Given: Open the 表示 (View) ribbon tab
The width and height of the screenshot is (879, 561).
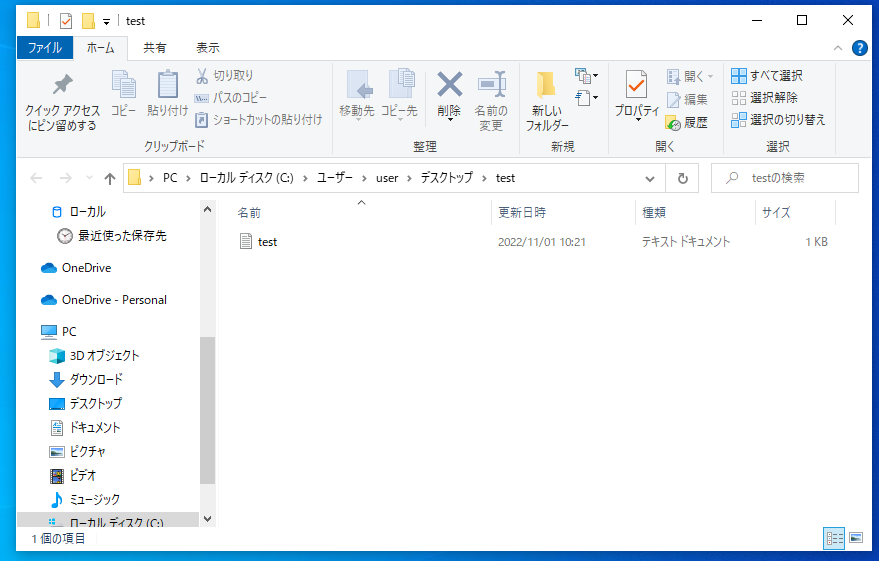Looking at the screenshot, I should click(207, 47).
